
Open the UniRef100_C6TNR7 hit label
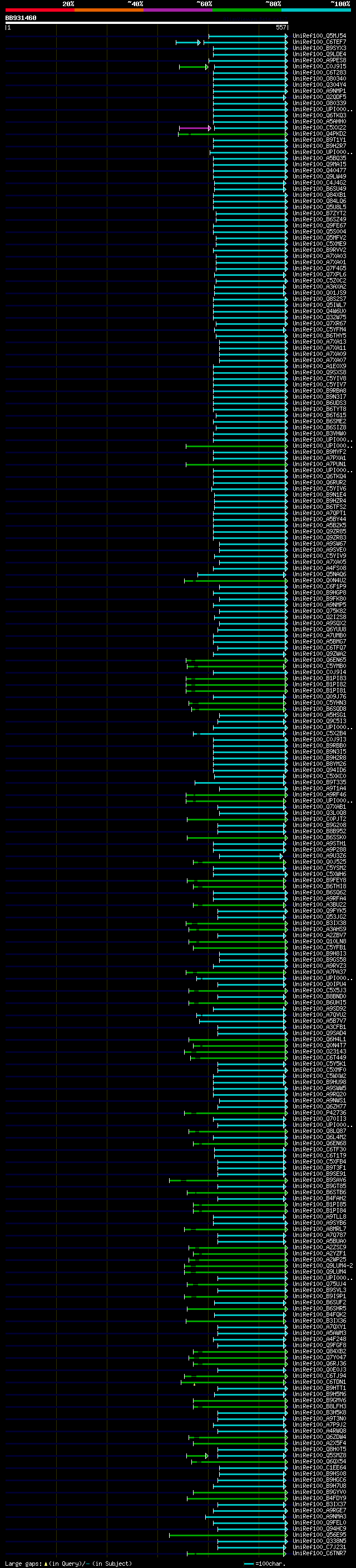(319, 1554)
